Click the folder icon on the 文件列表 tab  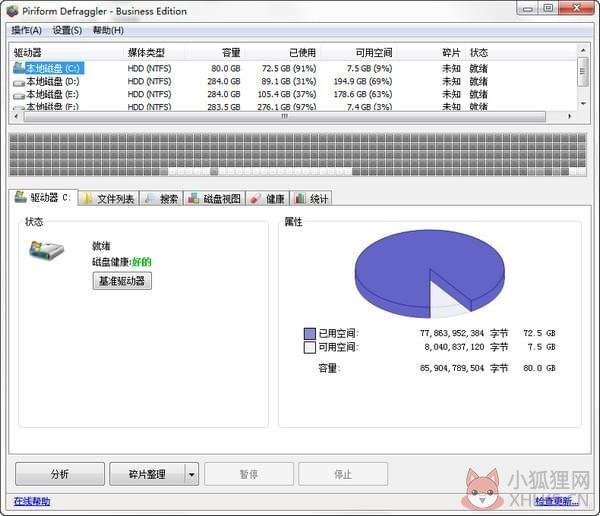point(88,198)
